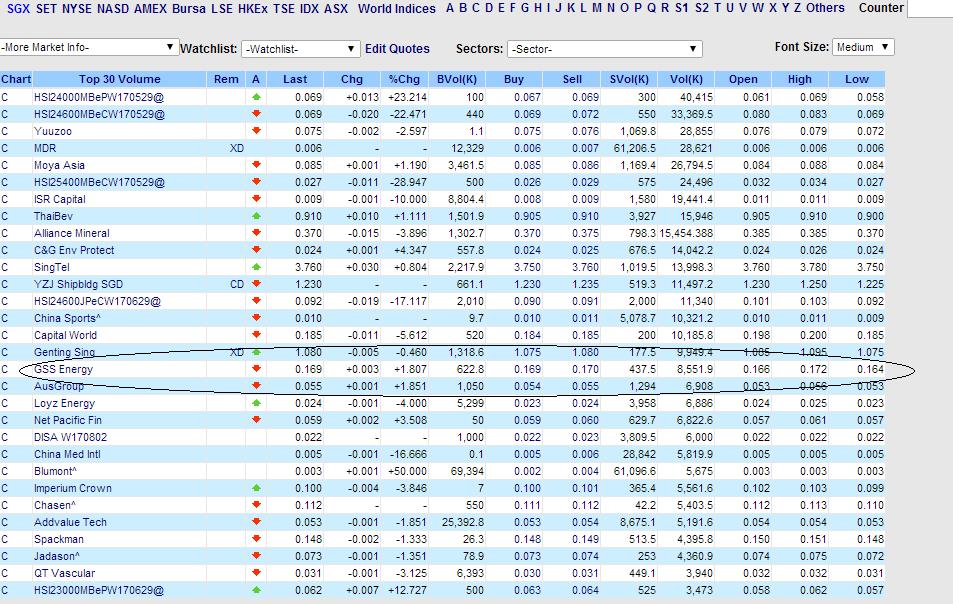Image resolution: width=953 pixels, height=604 pixels.
Task: Filter counters by letter S1
Action: point(682,9)
